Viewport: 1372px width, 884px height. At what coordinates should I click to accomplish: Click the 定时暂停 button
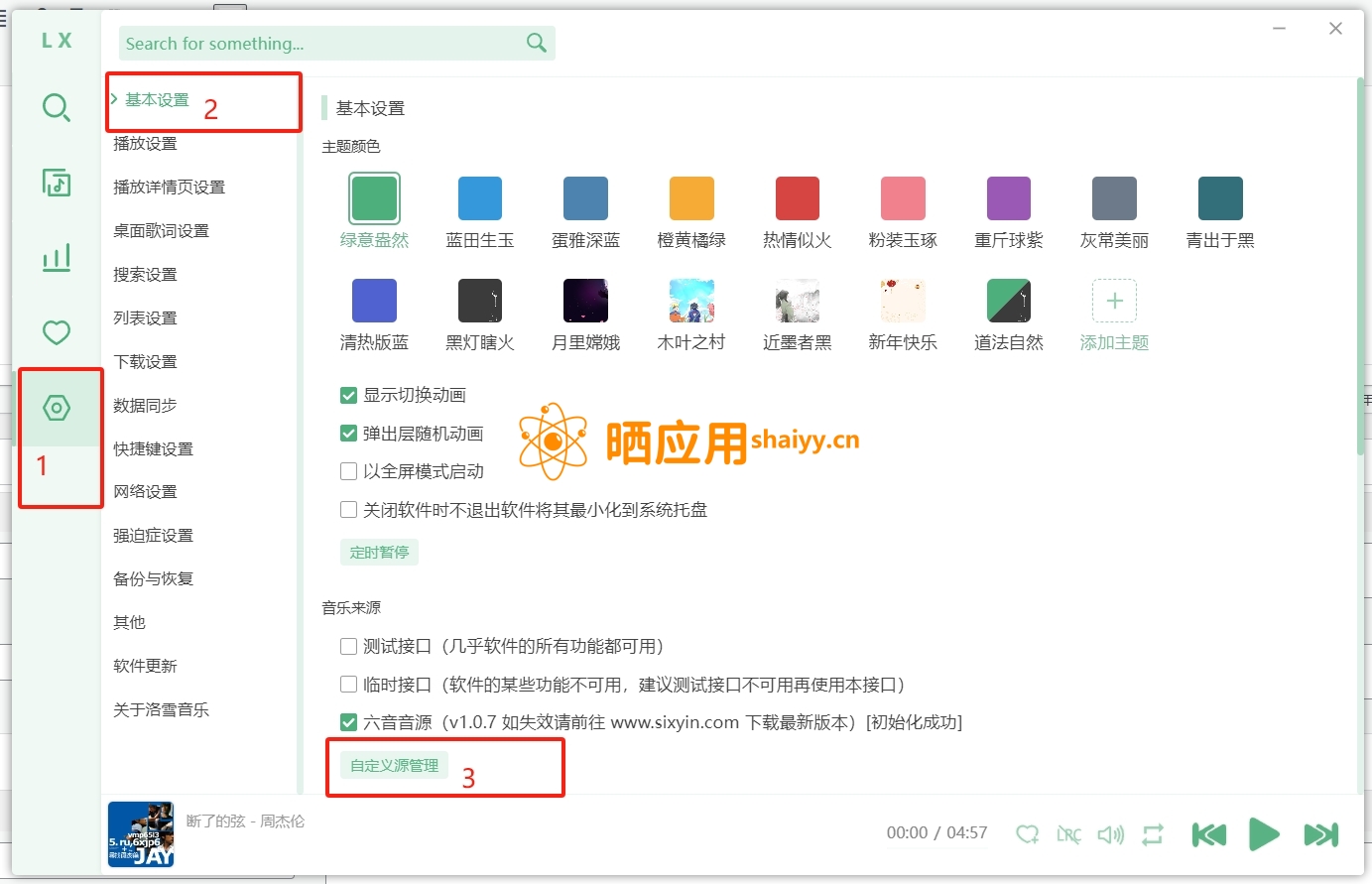click(x=379, y=553)
